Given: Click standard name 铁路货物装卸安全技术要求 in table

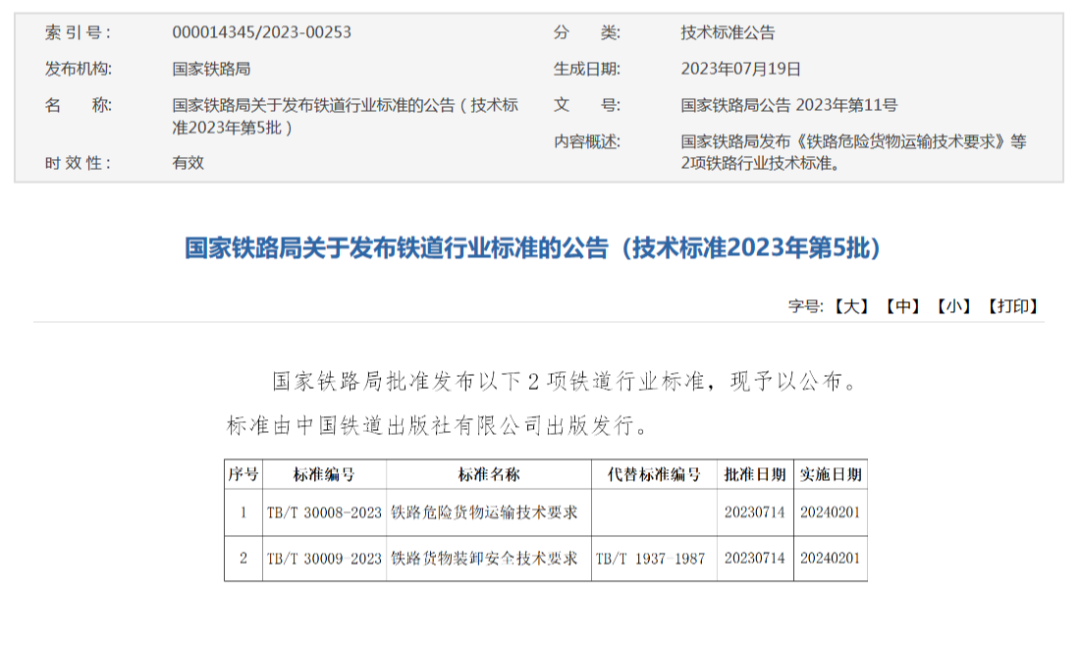Looking at the screenshot, I should [x=484, y=558].
